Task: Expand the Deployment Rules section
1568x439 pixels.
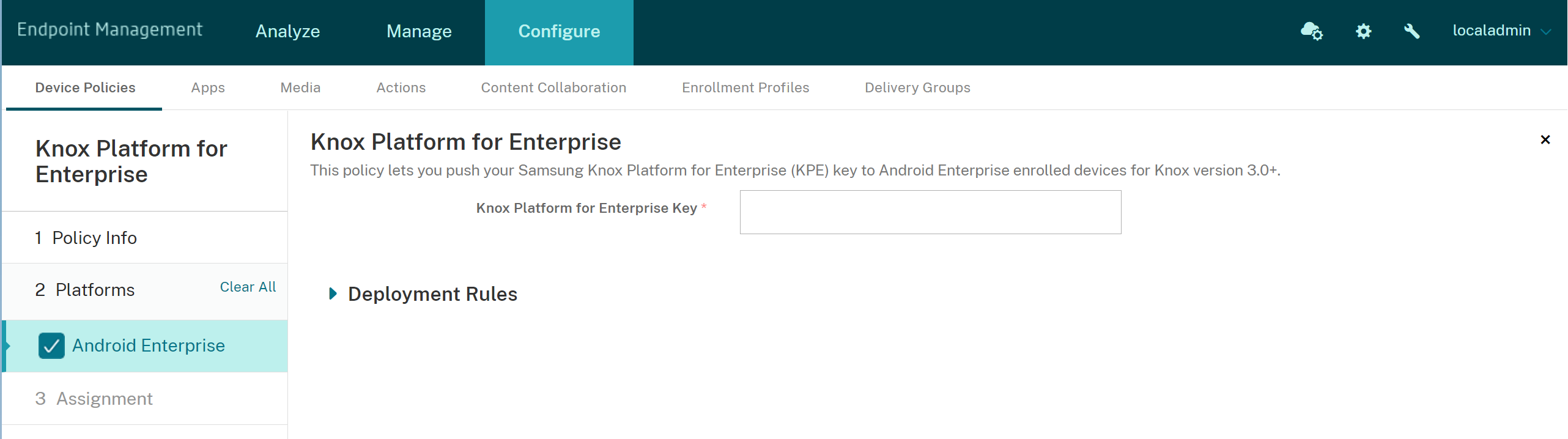Action: pos(333,294)
